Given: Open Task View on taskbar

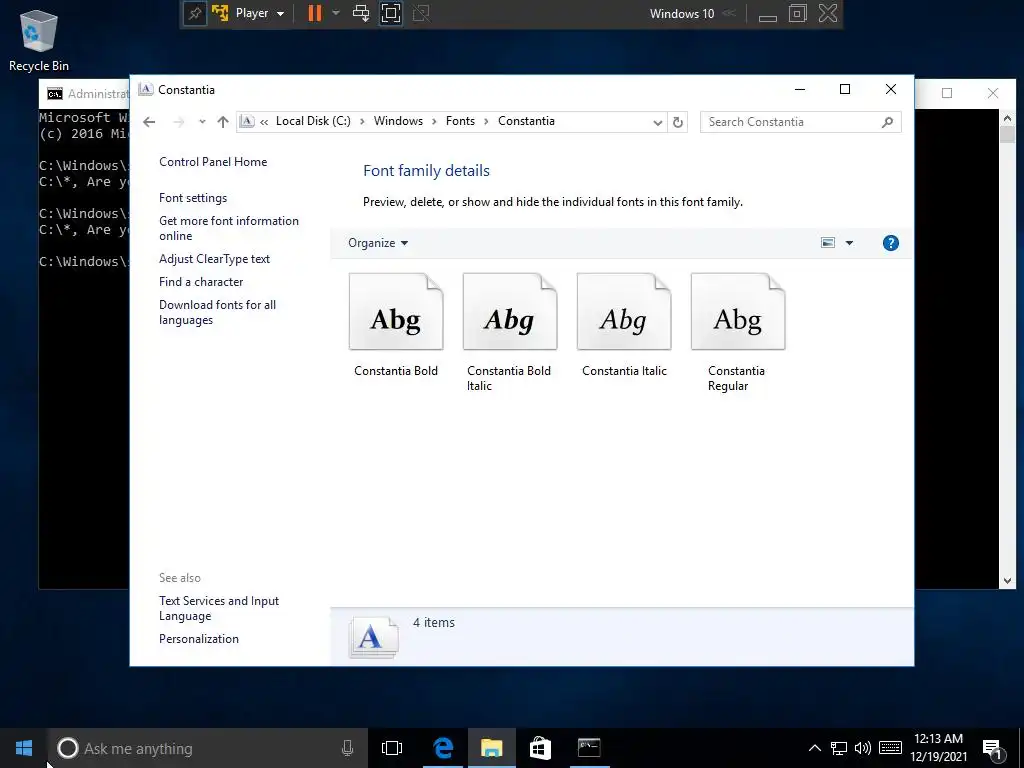Looking at the screenshot, I should [392, 748].
